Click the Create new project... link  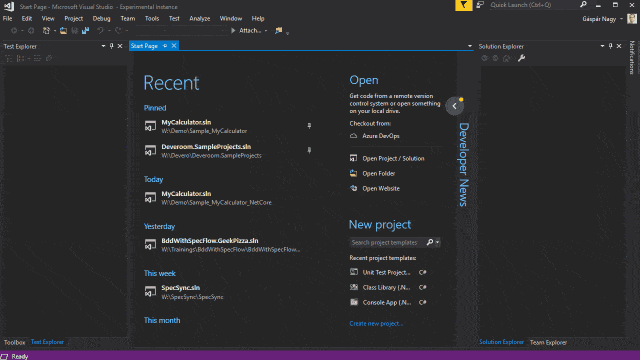(x=376, y=323)
